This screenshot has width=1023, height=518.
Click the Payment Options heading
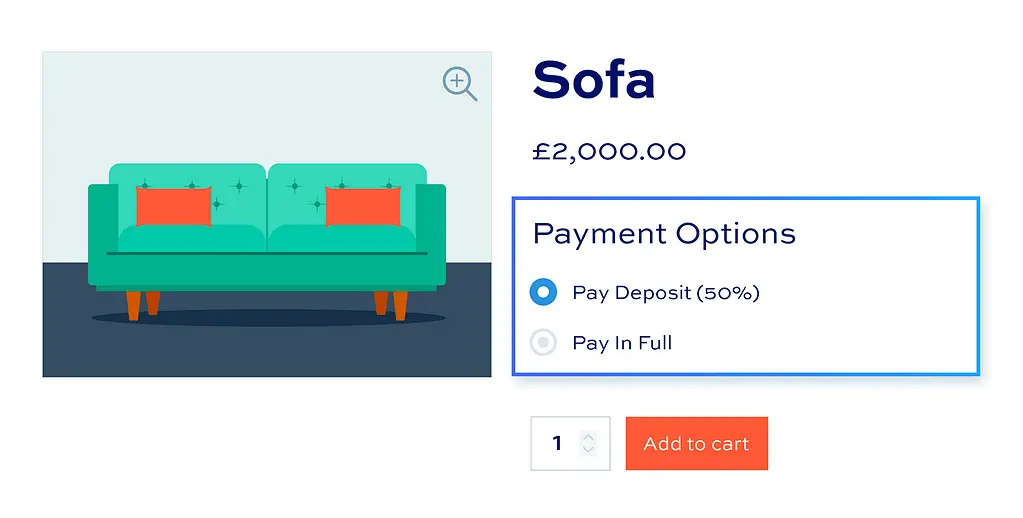(x=664, y=234)
